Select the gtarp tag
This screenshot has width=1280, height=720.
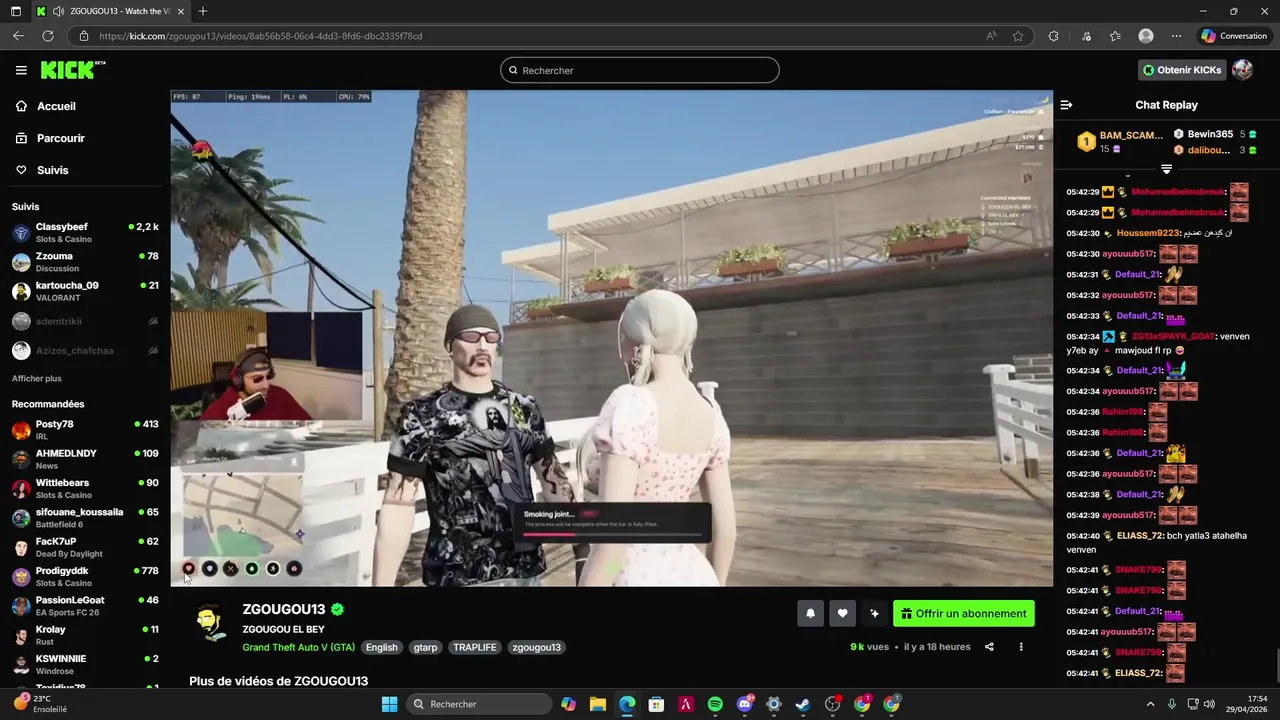click(425, 647)
